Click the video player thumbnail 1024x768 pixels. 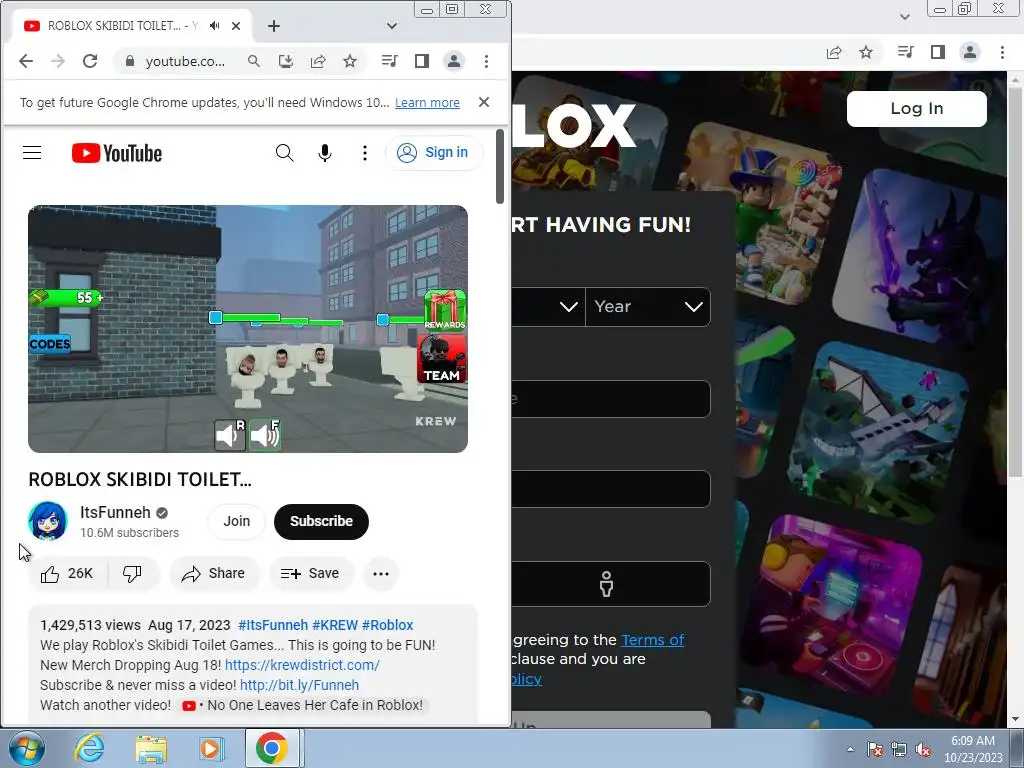[248, 329]
